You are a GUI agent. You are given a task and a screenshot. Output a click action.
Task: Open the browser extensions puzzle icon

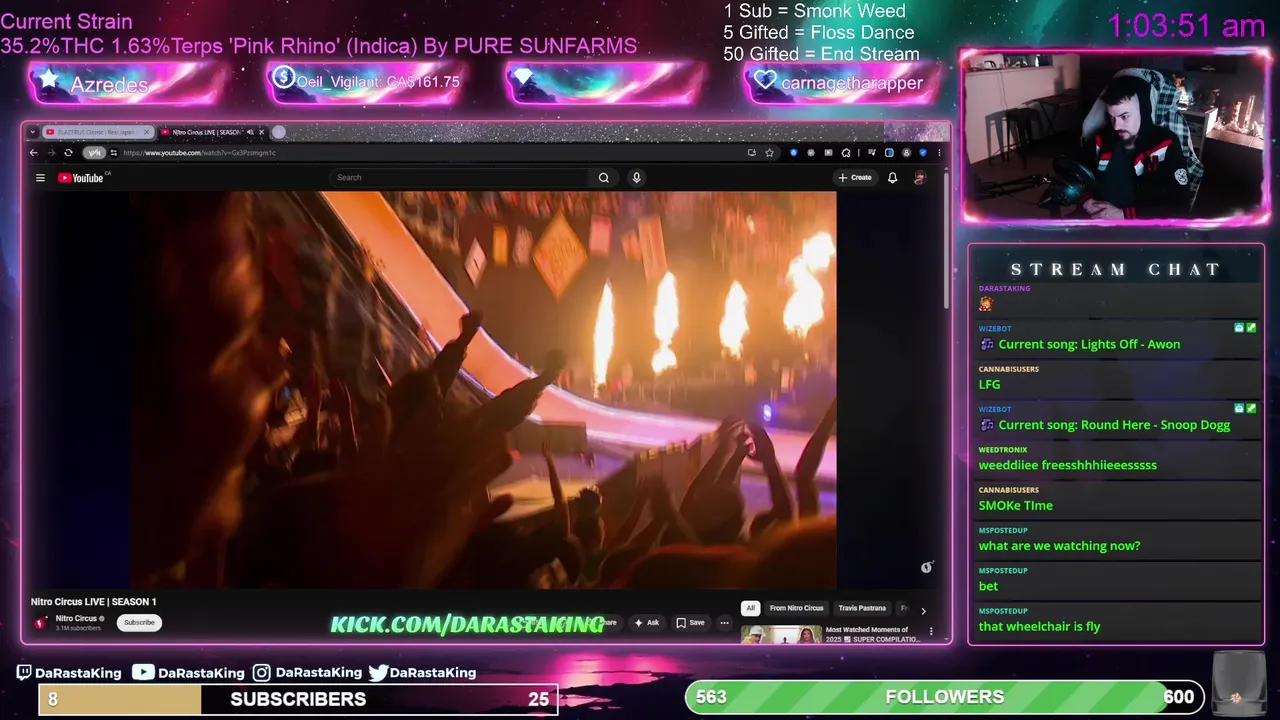(x=846, y=153)
